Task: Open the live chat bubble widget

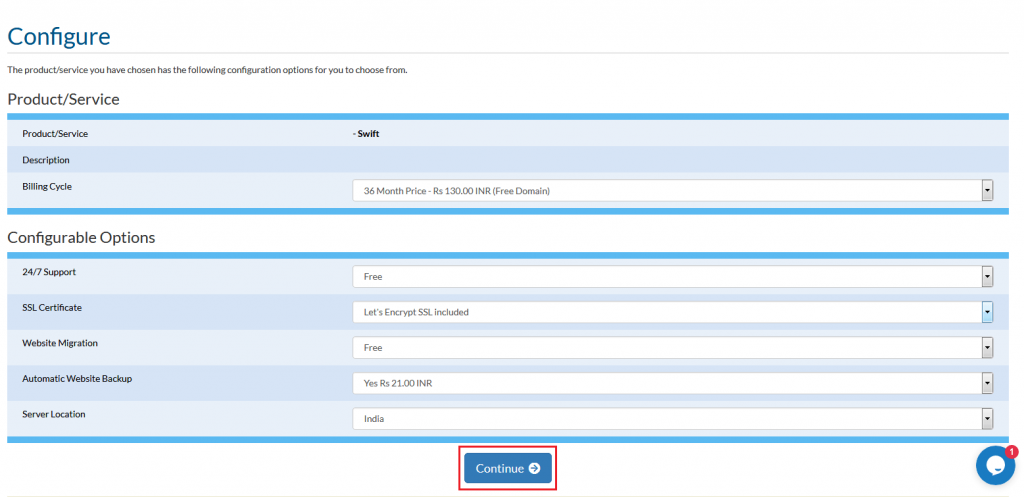Action: [994, 466]
